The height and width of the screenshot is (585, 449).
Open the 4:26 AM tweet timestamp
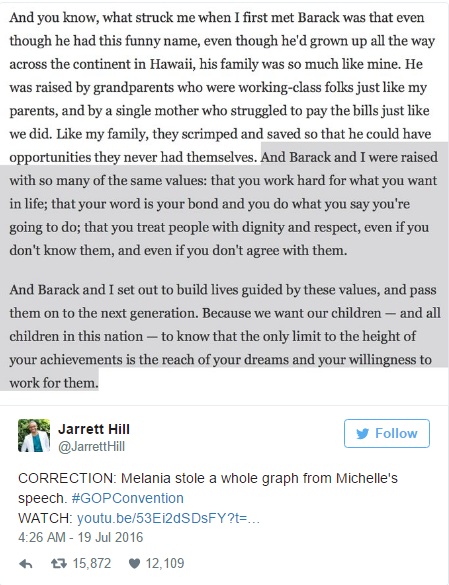tap(81, 537)
